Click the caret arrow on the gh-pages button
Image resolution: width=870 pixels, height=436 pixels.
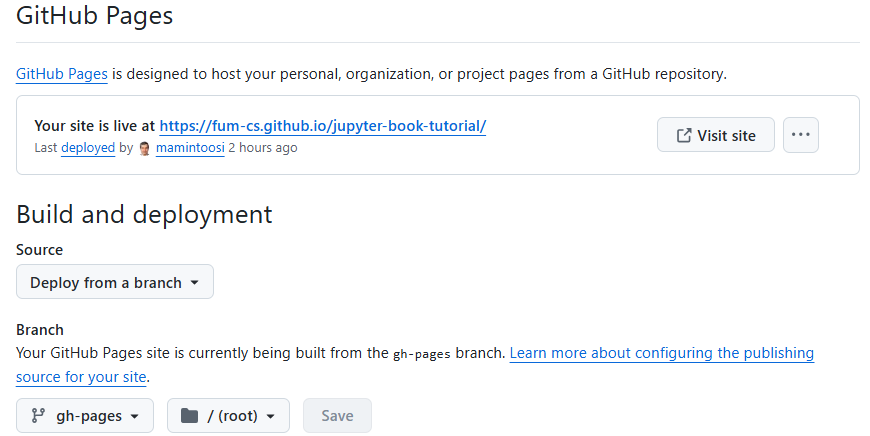[x=135, y=417]
